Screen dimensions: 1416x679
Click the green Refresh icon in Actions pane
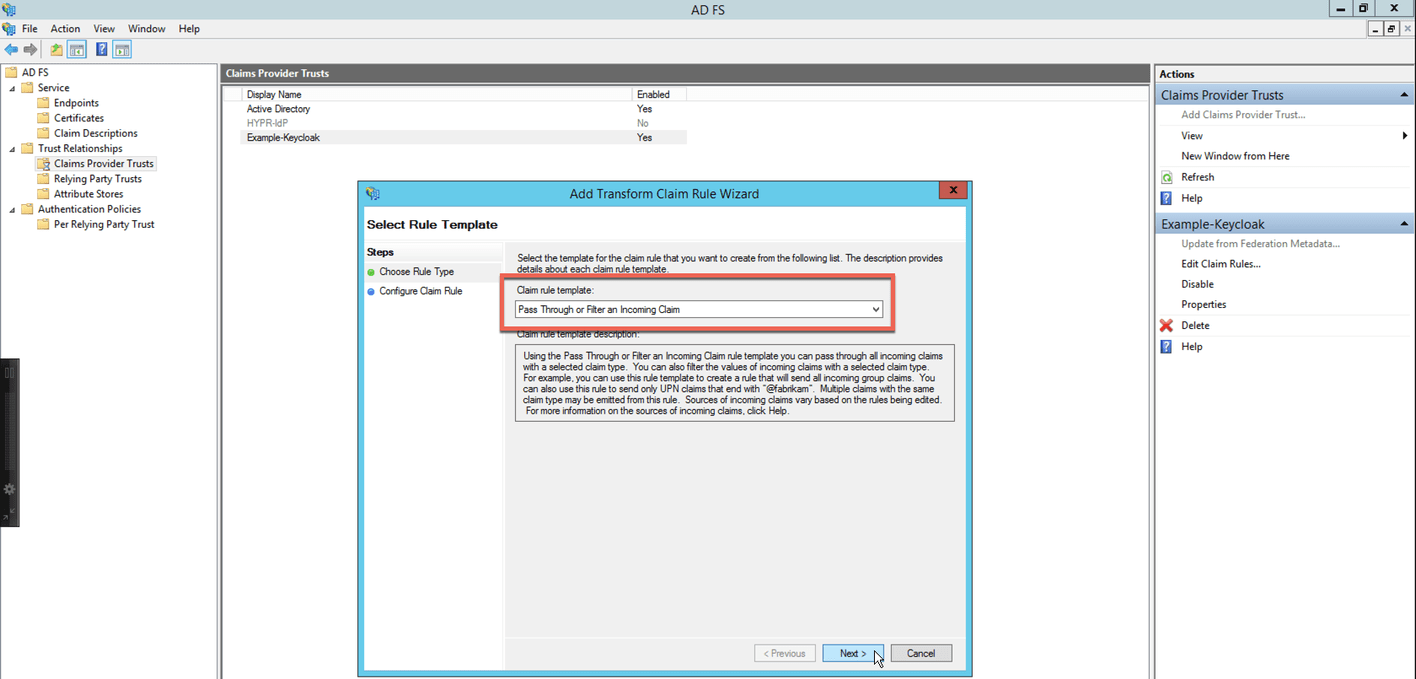point(1166,177)
